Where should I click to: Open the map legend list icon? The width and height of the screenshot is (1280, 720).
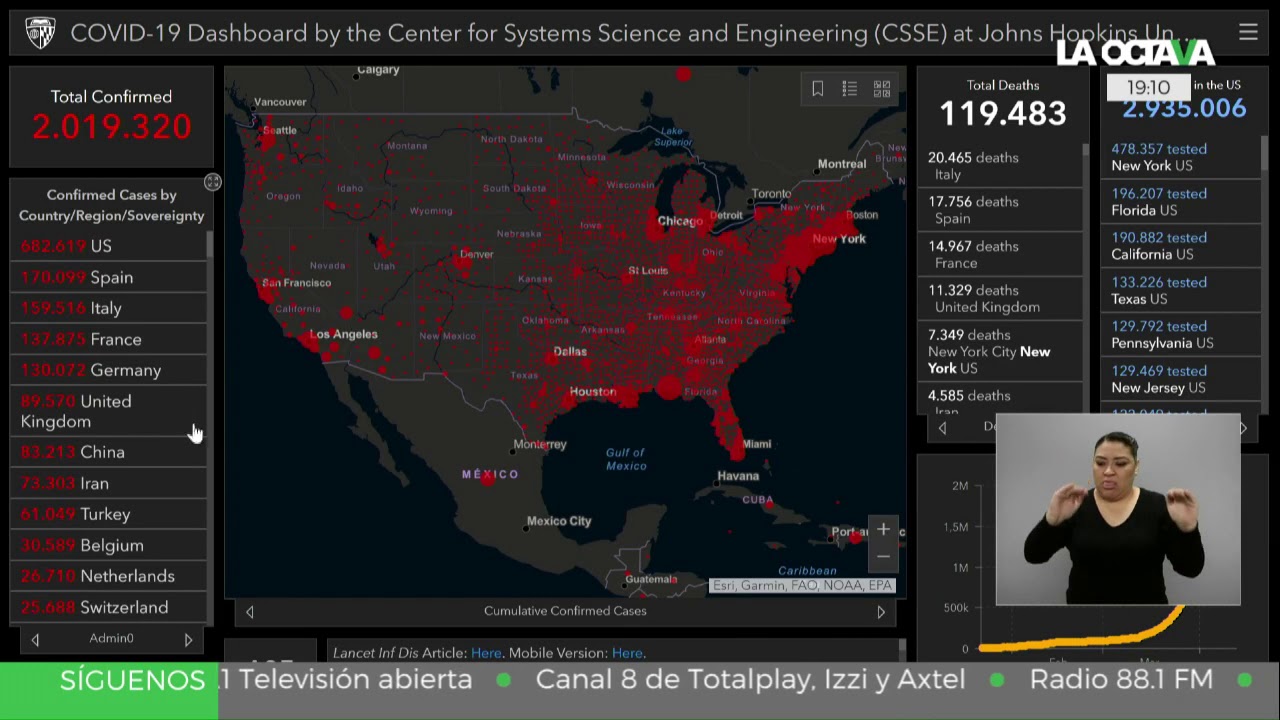849,89
